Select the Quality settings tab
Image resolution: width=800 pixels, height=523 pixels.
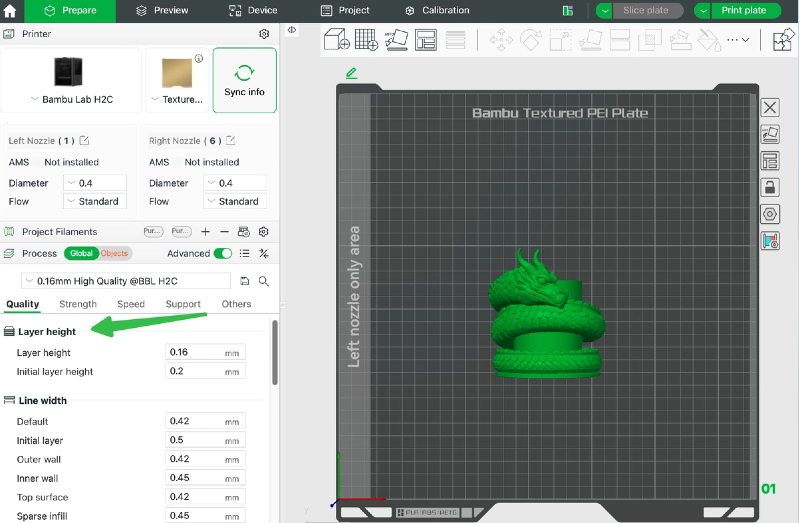point(22,304)
